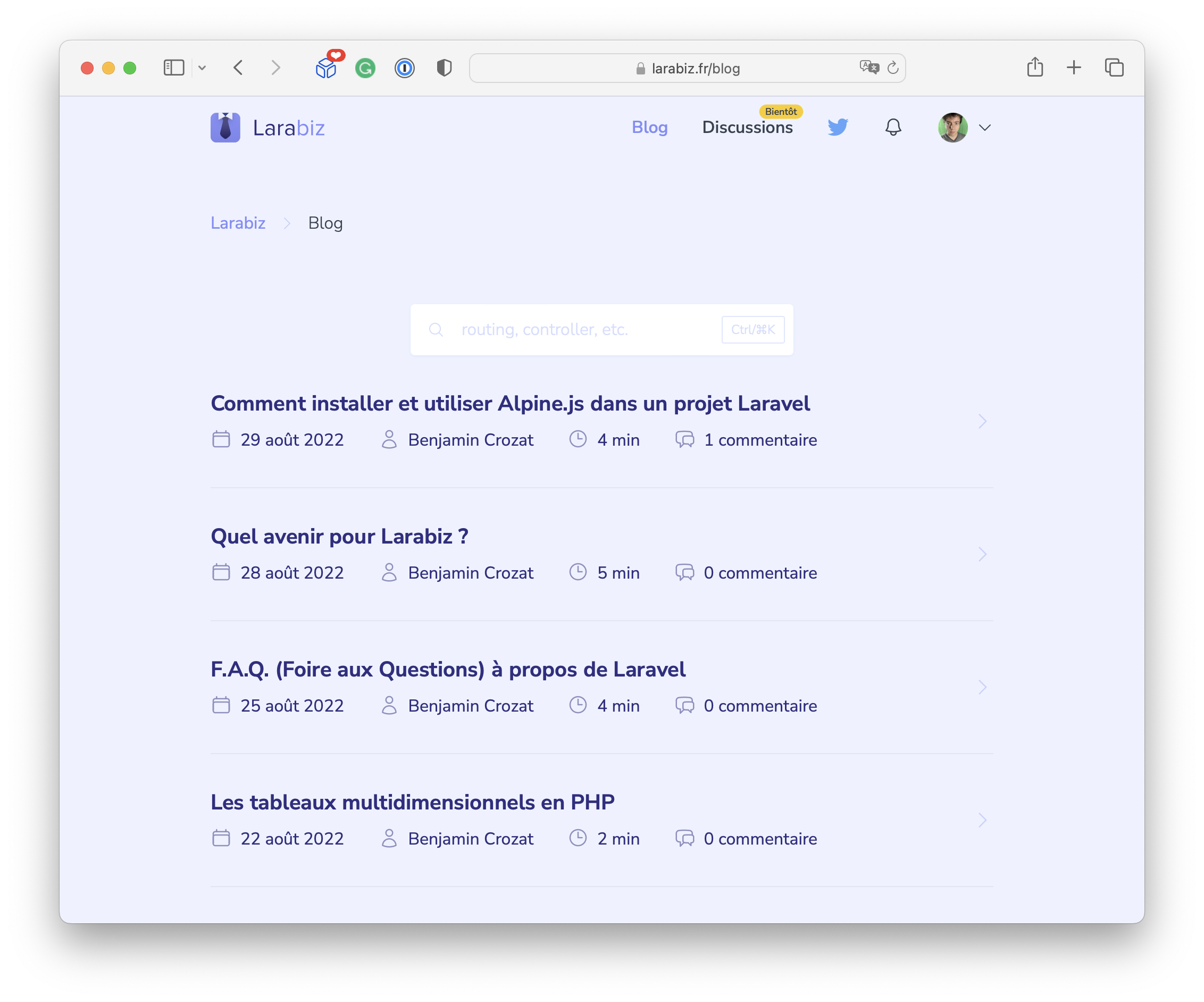Open the privacy shield icon
The height and width of the screenshot is (1002, 1204).
pos(445,68)
